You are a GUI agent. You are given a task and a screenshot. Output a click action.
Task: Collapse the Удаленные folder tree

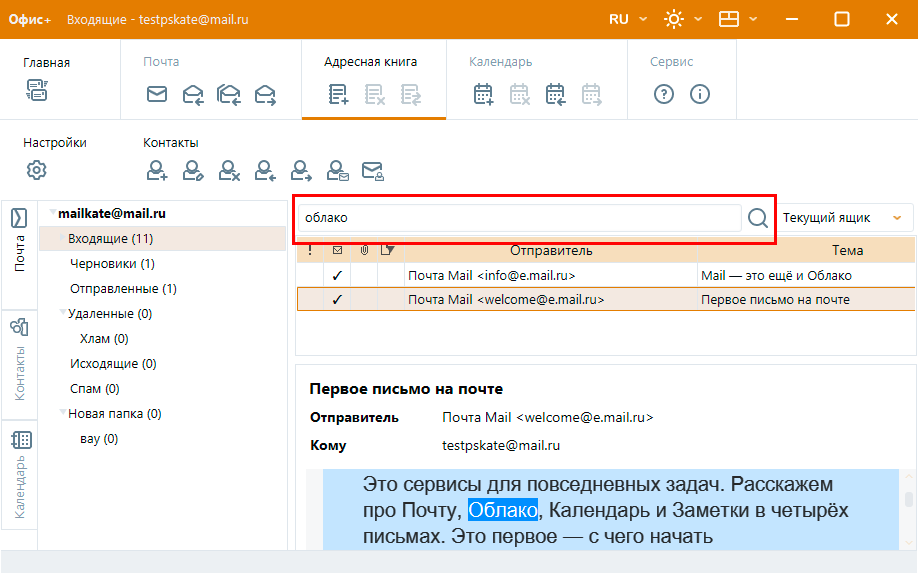click(x=61, y=314)
